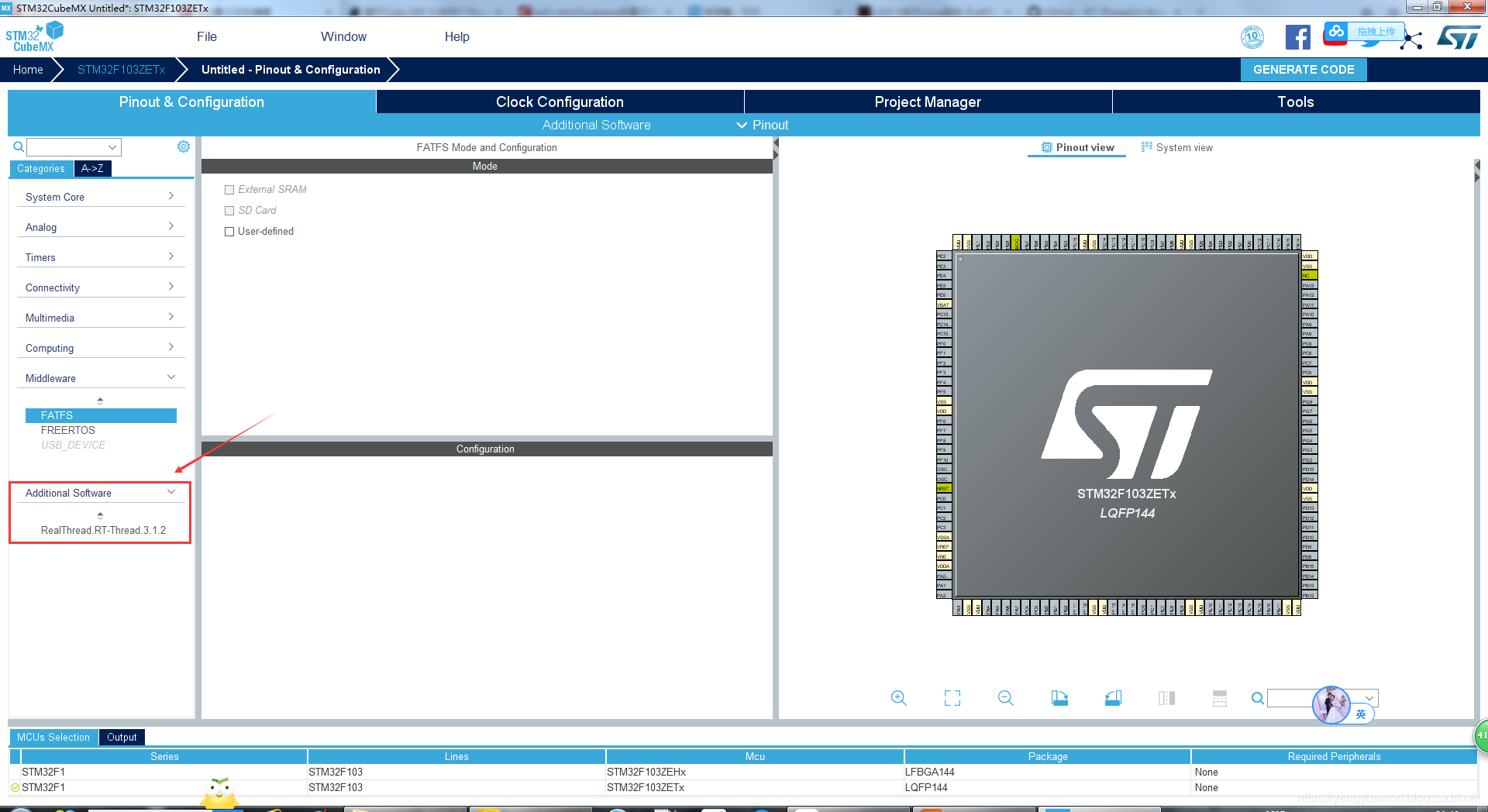
Task: Zoom out of the chip pinout
Action: tap(1005, 698)
